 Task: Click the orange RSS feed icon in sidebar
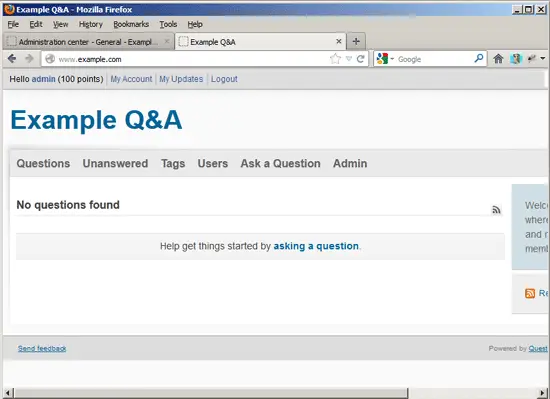tap(530, 293)
